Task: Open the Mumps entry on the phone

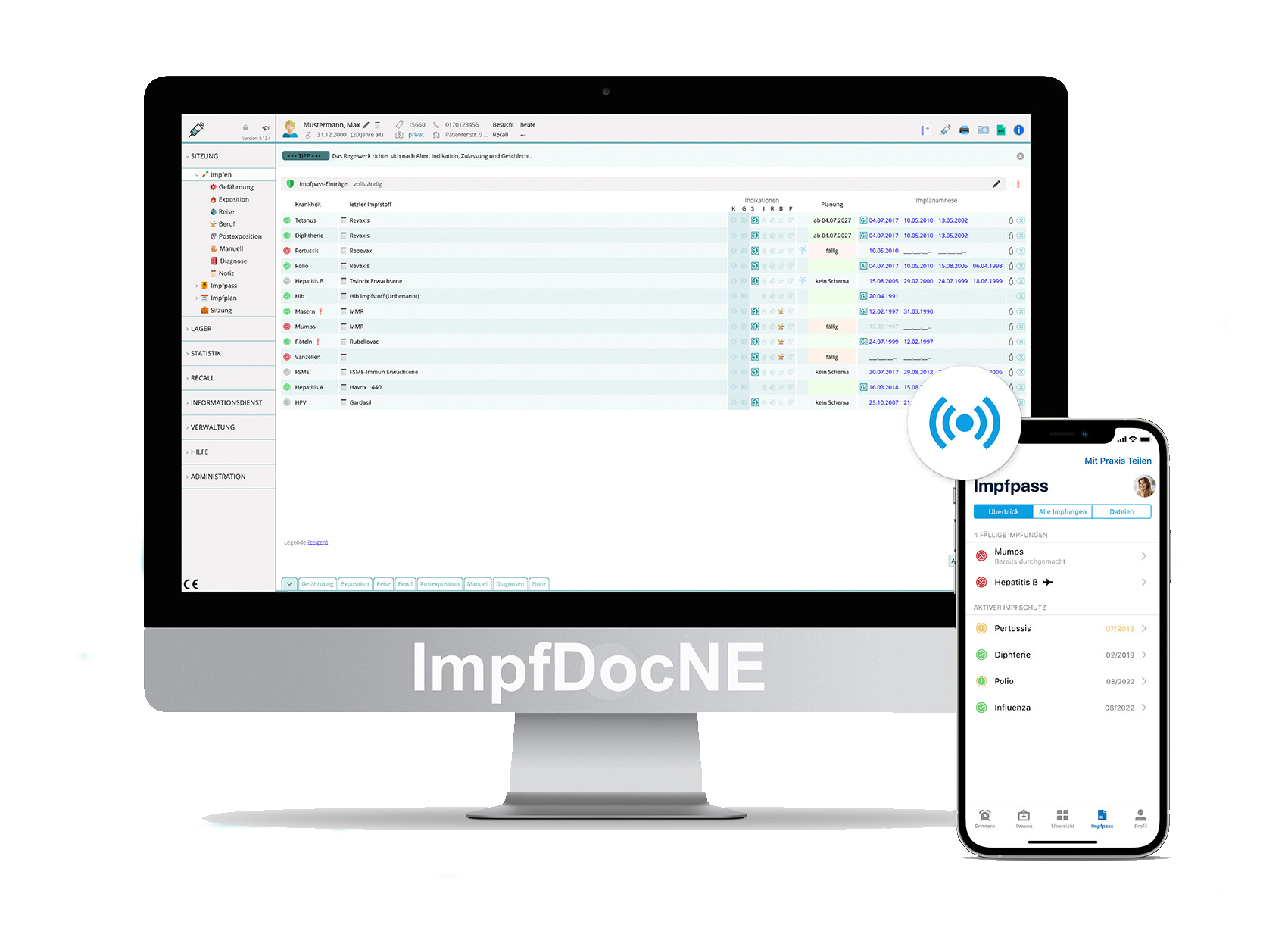Action: click(1063, 556)
